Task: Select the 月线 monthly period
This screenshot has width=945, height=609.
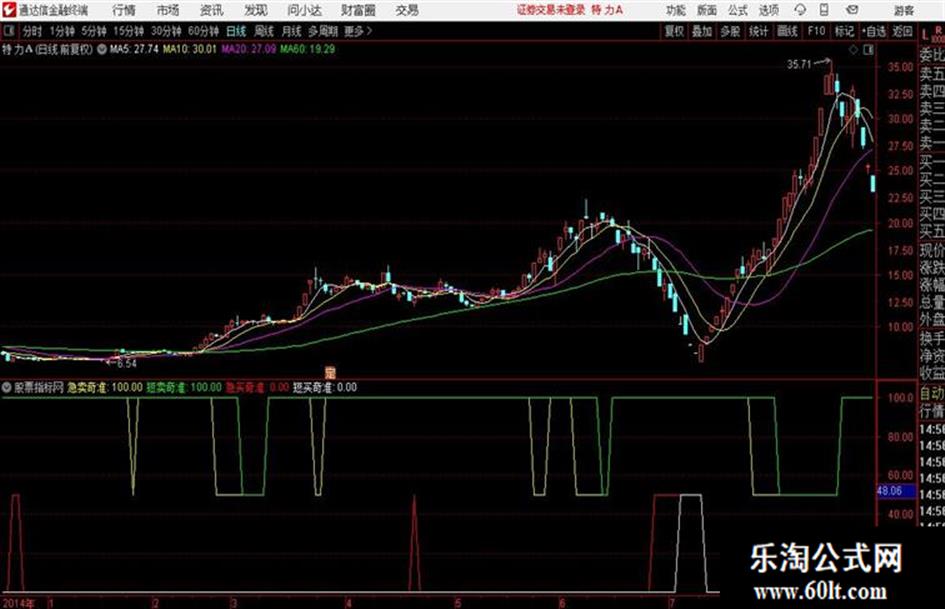Action: click(291, 31)
